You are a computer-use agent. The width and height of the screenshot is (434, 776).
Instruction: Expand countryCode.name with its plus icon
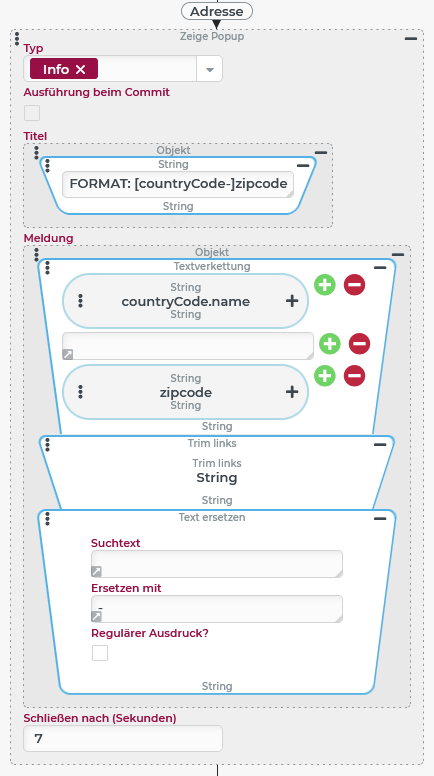292,301
